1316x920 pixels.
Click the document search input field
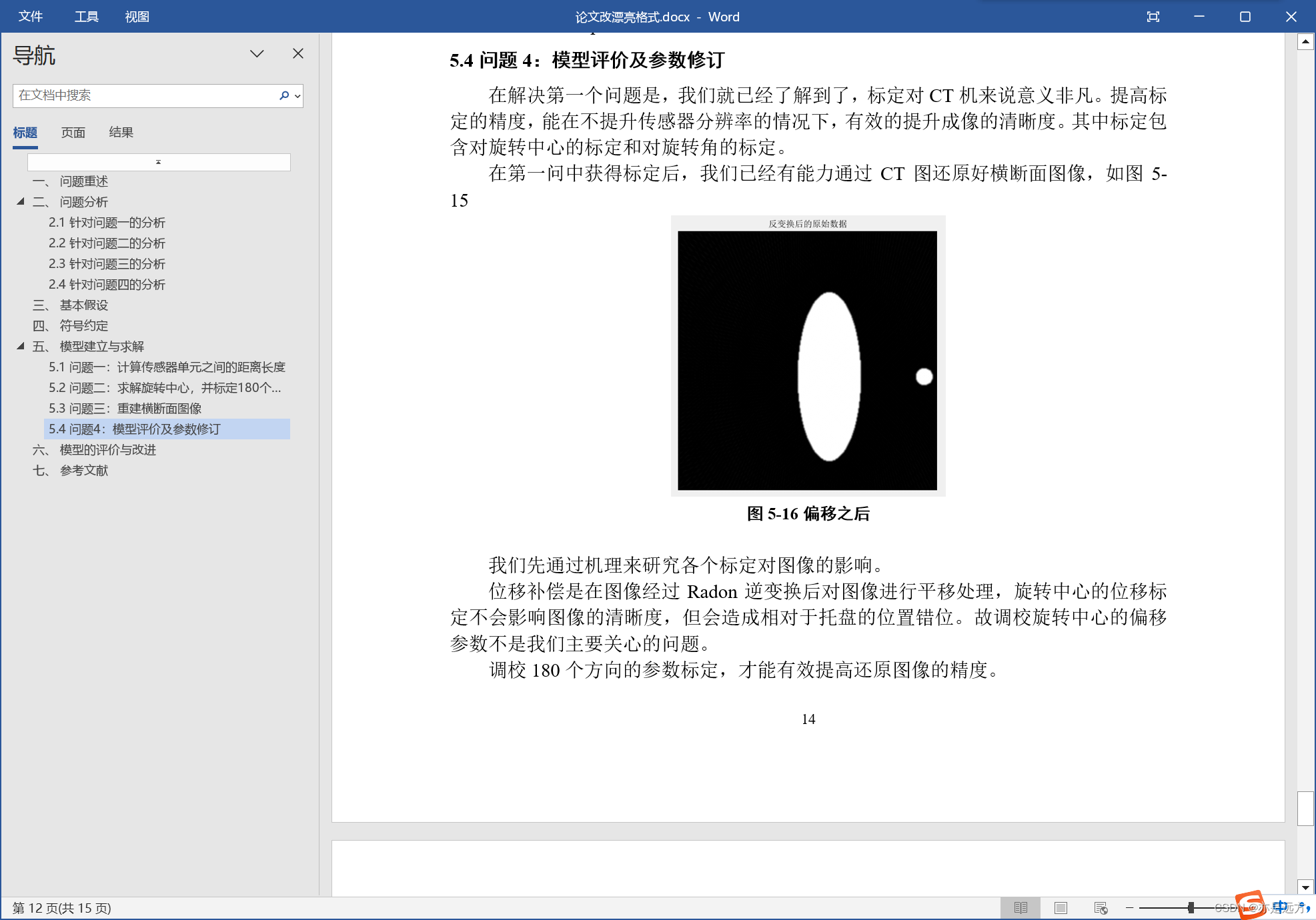click(x=143, y=95)
